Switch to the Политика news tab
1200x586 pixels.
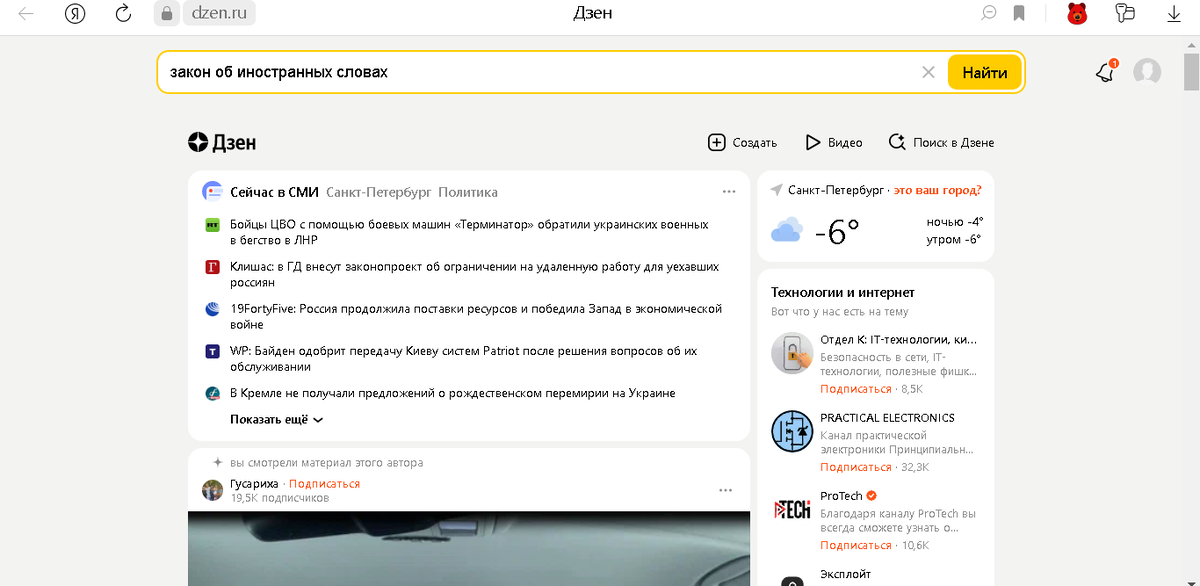pos(468,192)
